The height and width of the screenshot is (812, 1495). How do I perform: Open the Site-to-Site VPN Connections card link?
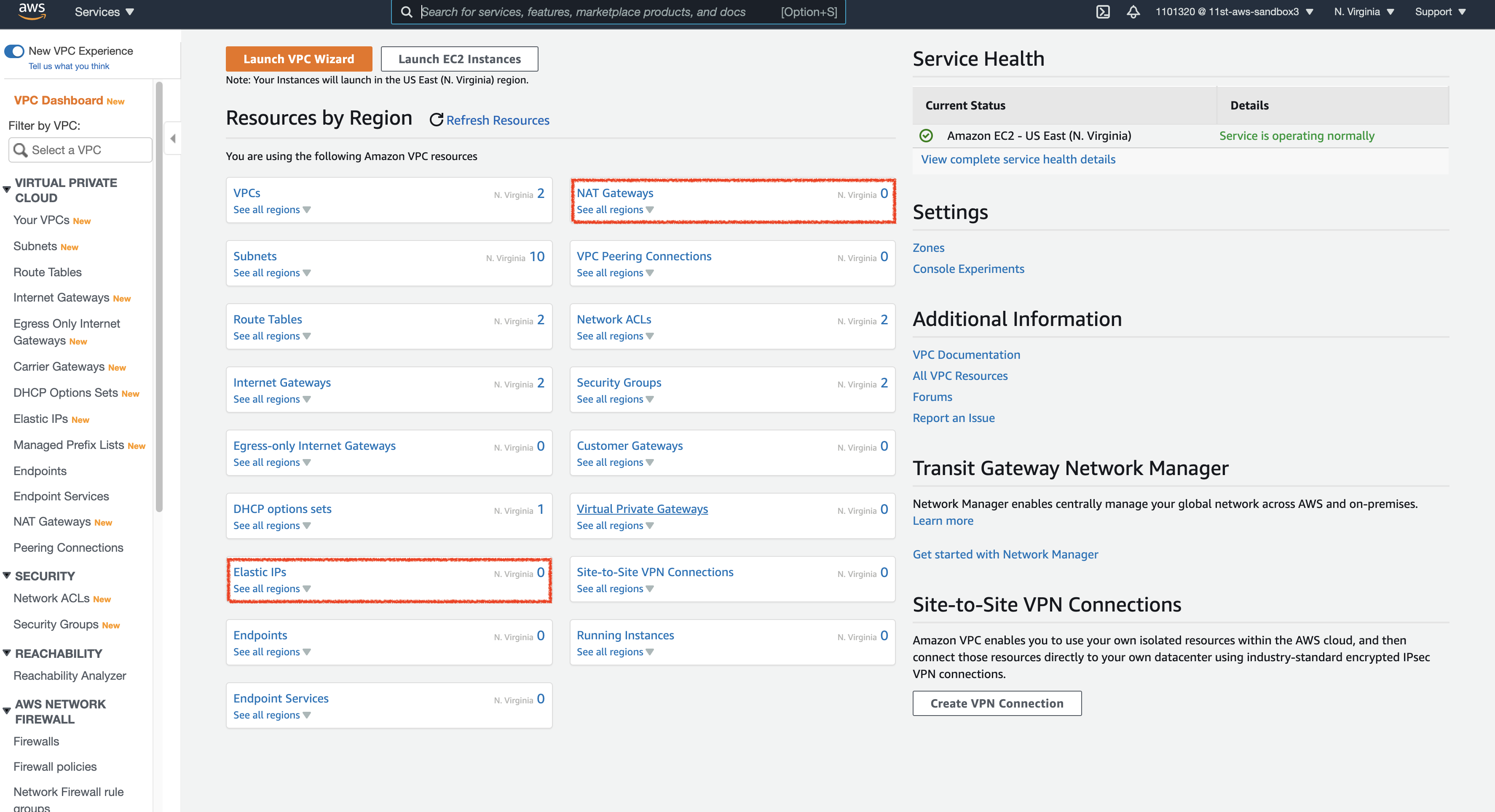pos(655,572)
